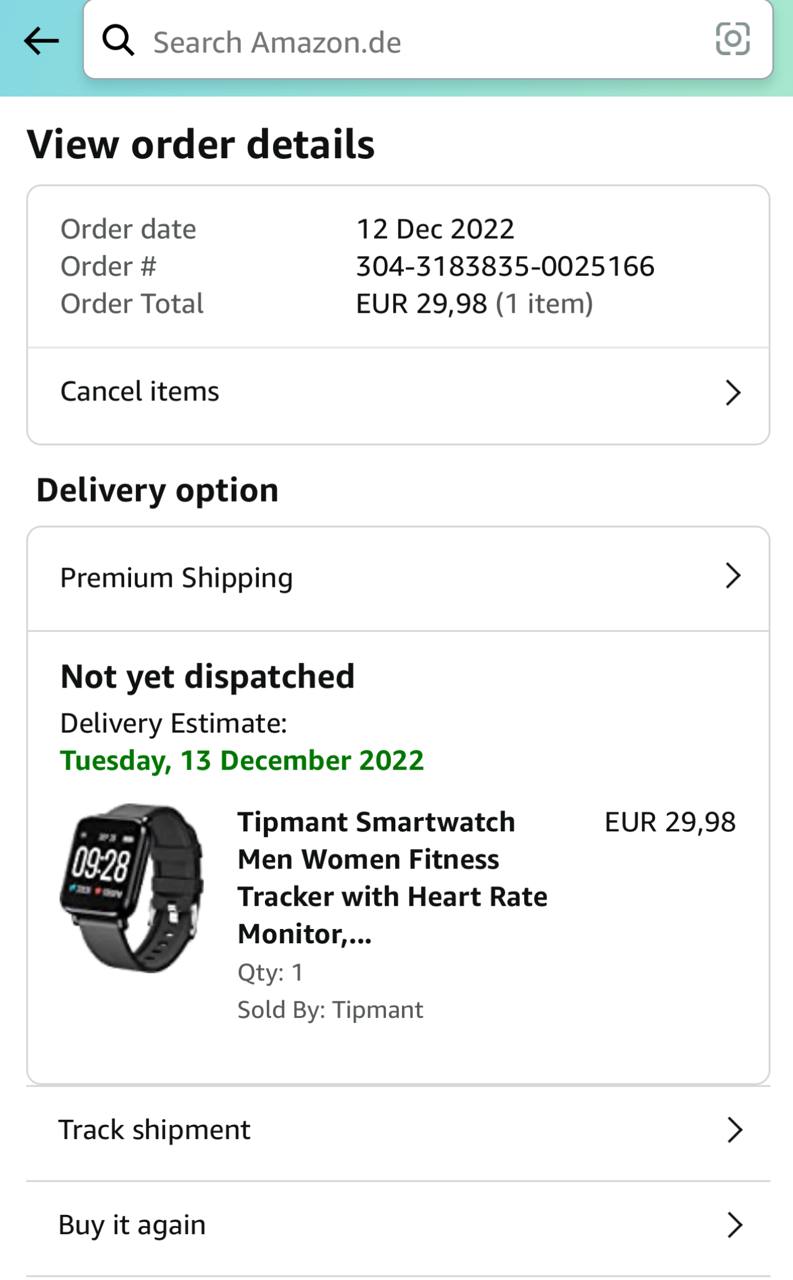
Task: Tap the arrow next to Buy it again
Action: click(x=734, y=1225)
